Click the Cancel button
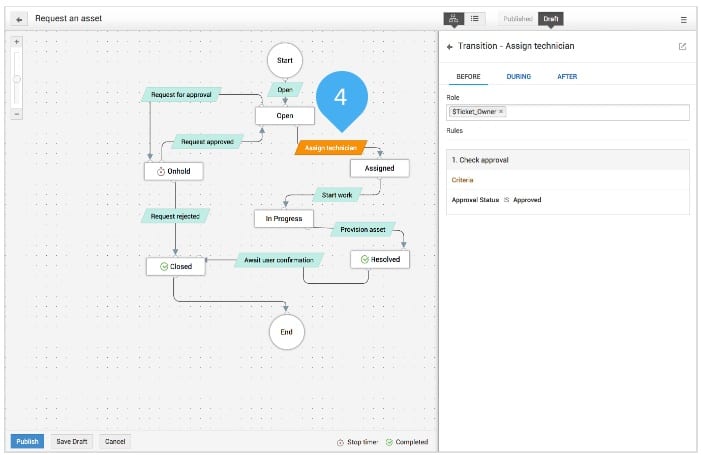Screen dimensions: 701x455 [115, 441]
